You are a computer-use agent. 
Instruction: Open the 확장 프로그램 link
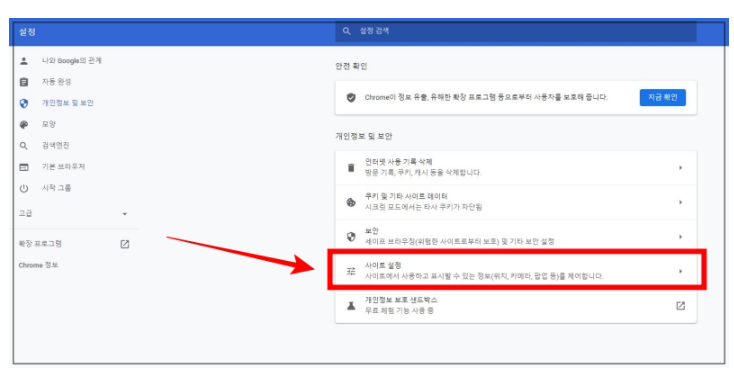click(x=40, y=244)
